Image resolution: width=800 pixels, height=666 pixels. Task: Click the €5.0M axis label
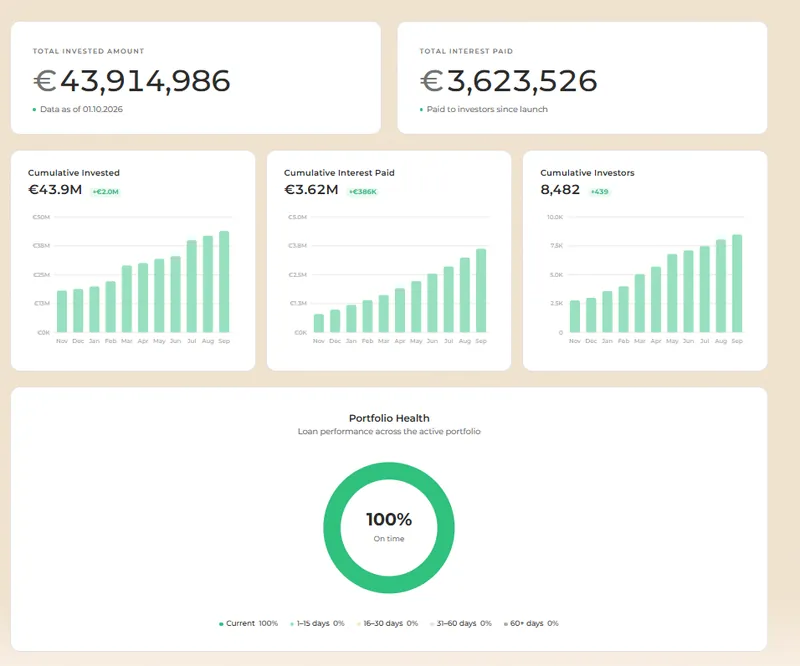pos(297,217)
